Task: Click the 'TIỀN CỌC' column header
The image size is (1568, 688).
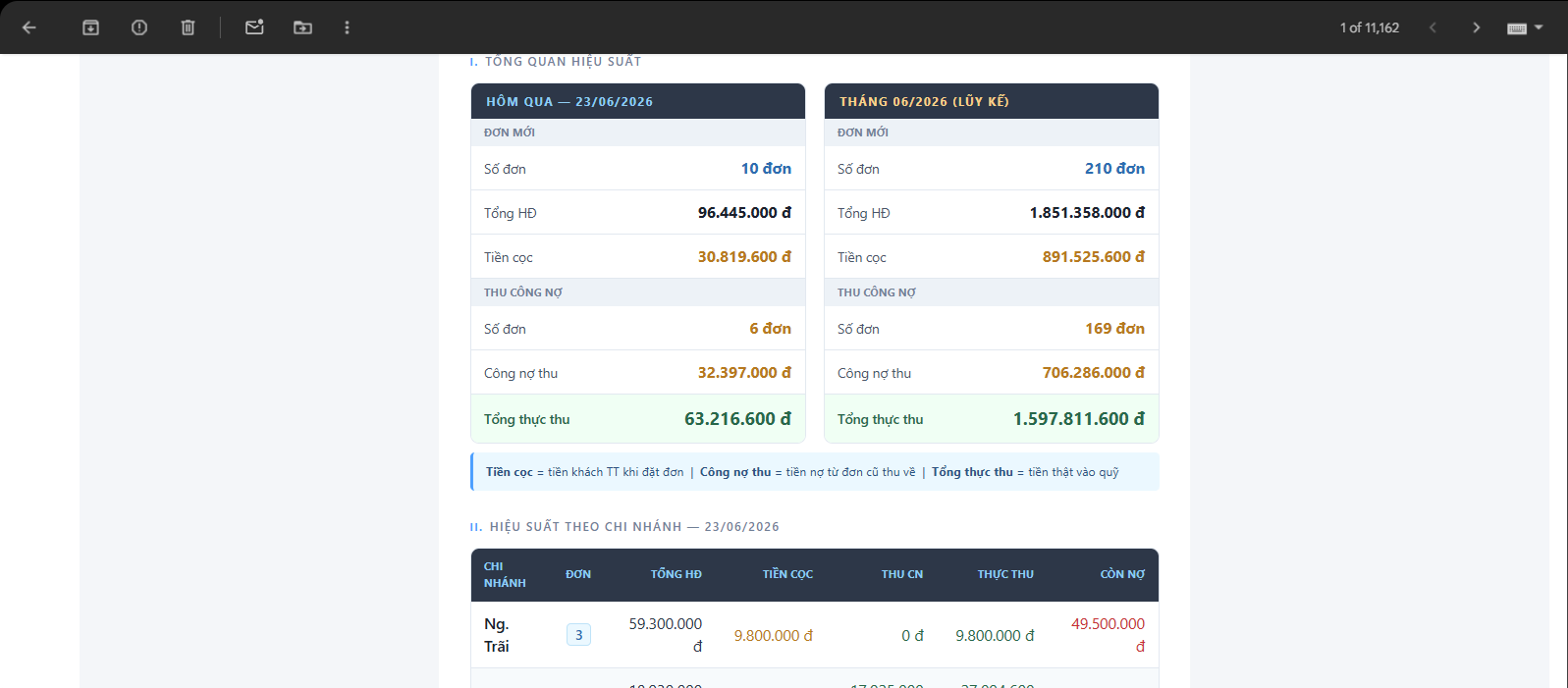Action: click(787, 574)
